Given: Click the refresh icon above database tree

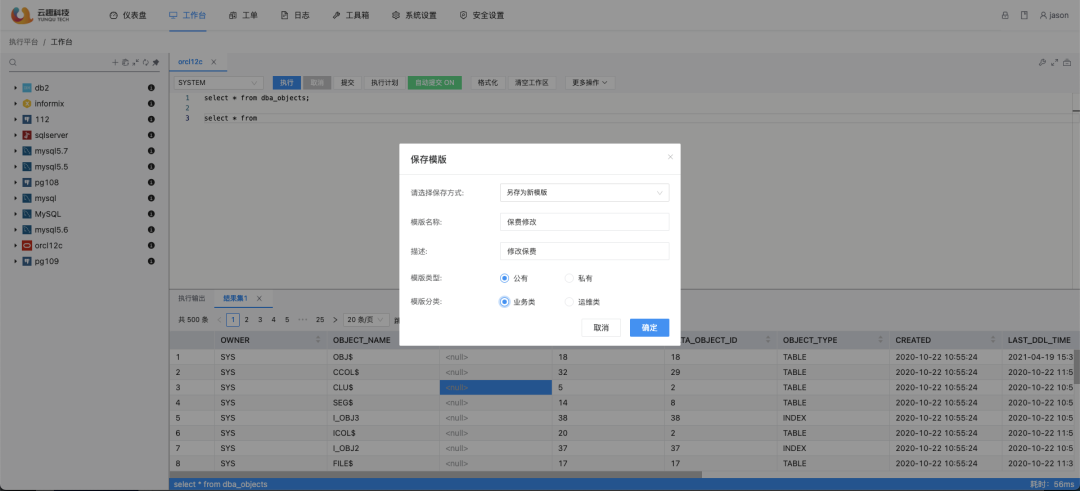Looking at the screenshot, I should point(145,62).
